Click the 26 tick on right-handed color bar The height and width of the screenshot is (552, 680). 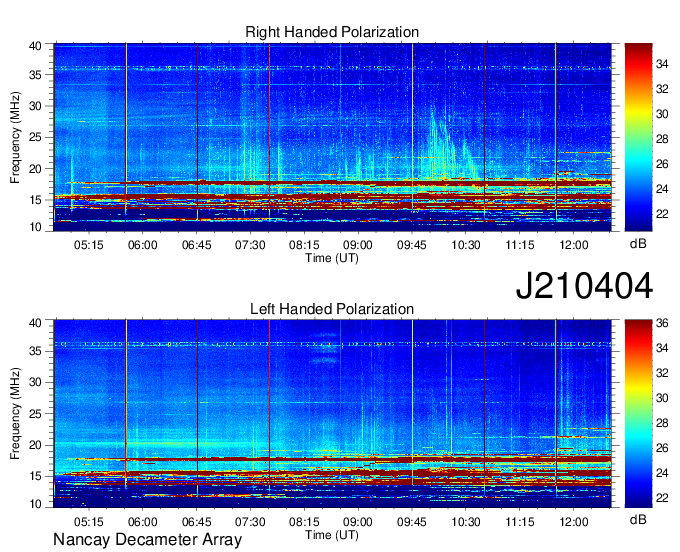662,164
